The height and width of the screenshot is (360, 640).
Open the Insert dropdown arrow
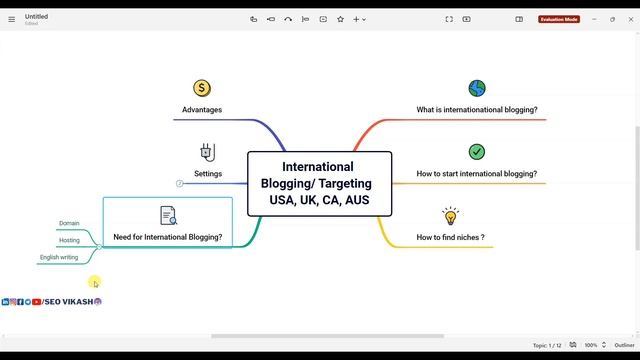click(364, 20)
